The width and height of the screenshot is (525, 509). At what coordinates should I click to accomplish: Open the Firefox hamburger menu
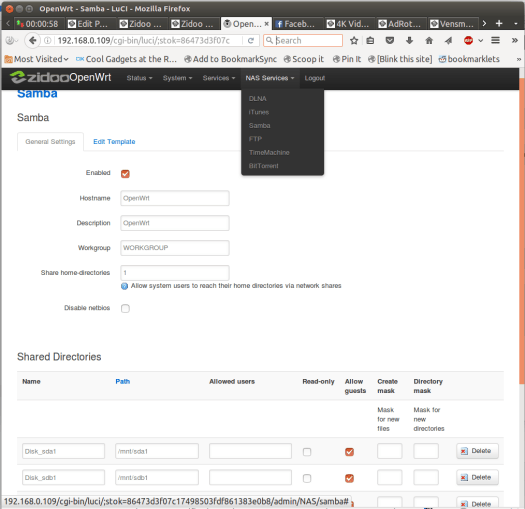[496, 41]
